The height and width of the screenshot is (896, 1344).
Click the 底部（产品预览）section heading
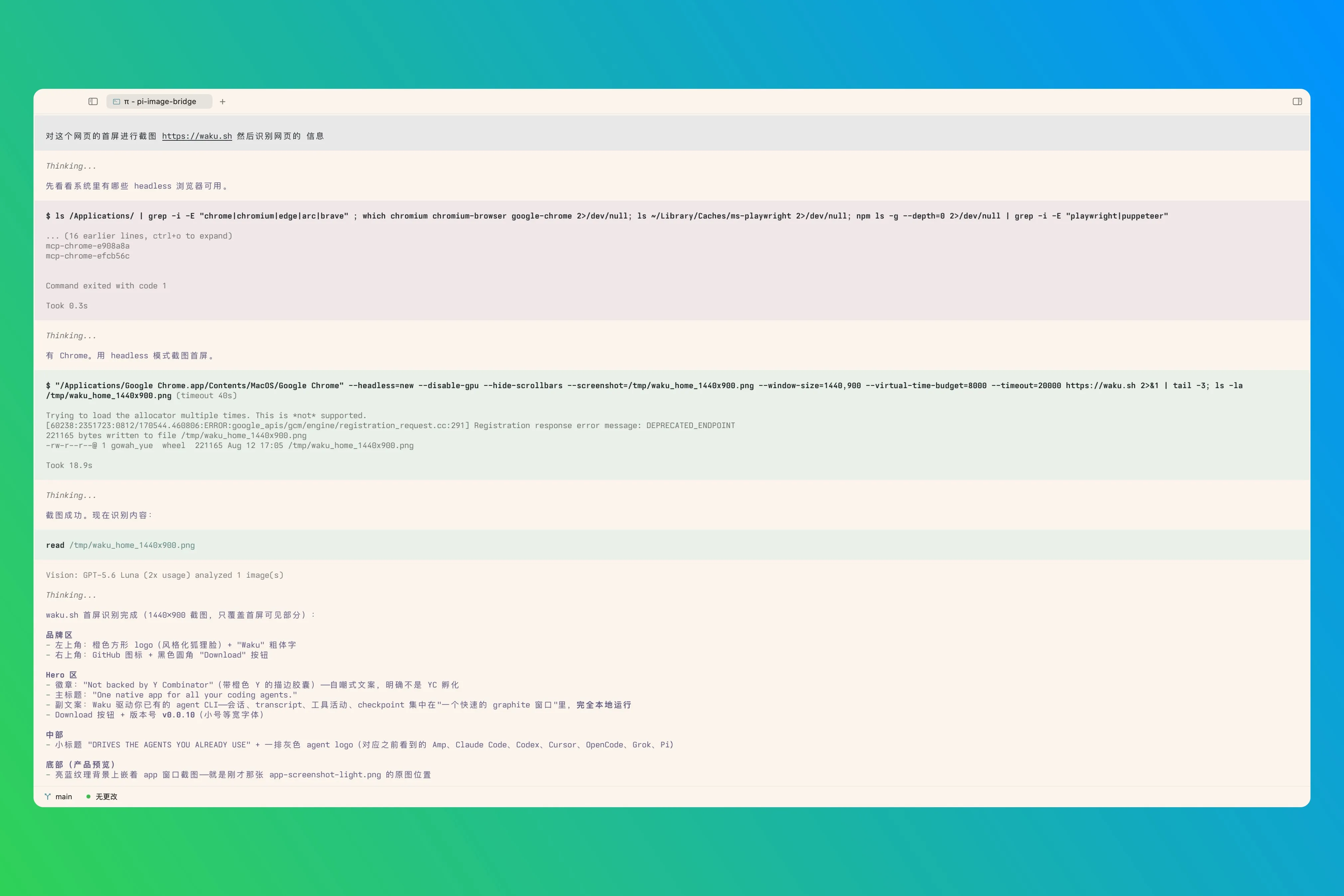point(80,765)
